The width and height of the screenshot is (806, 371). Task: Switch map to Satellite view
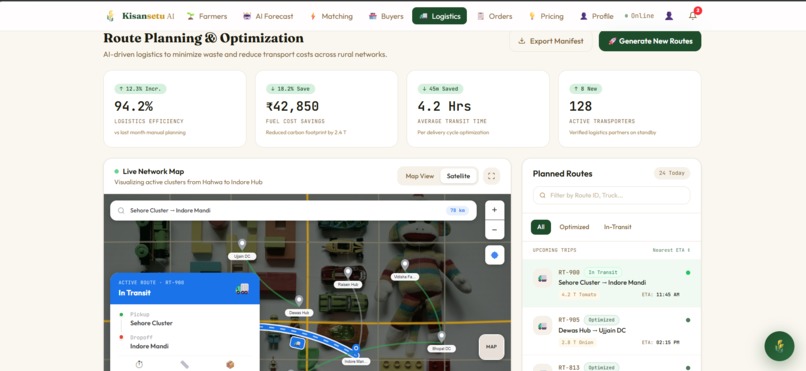pyautogui.click(x=458, y=176)
